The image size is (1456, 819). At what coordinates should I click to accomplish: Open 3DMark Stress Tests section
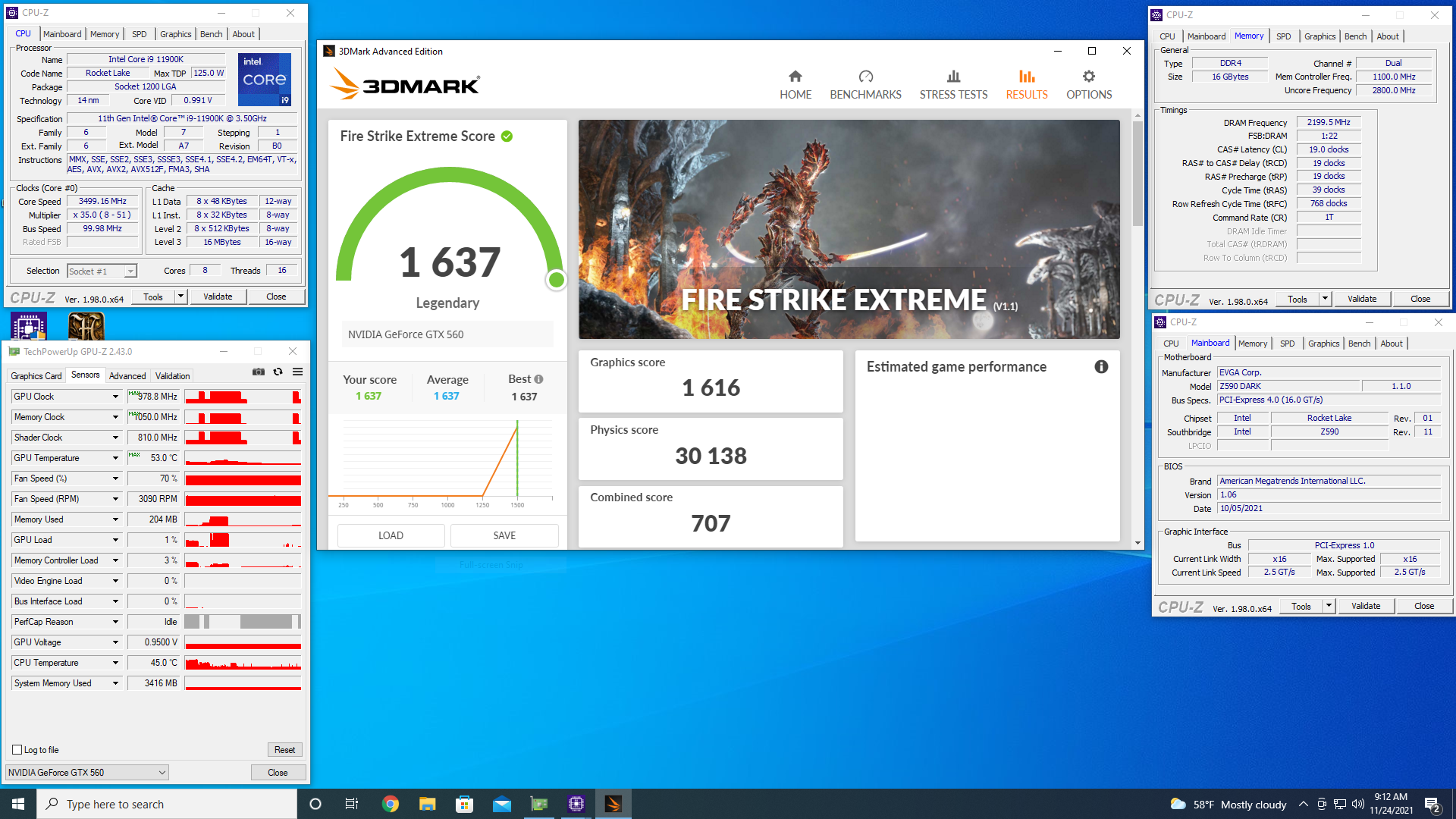coord(953,85)
